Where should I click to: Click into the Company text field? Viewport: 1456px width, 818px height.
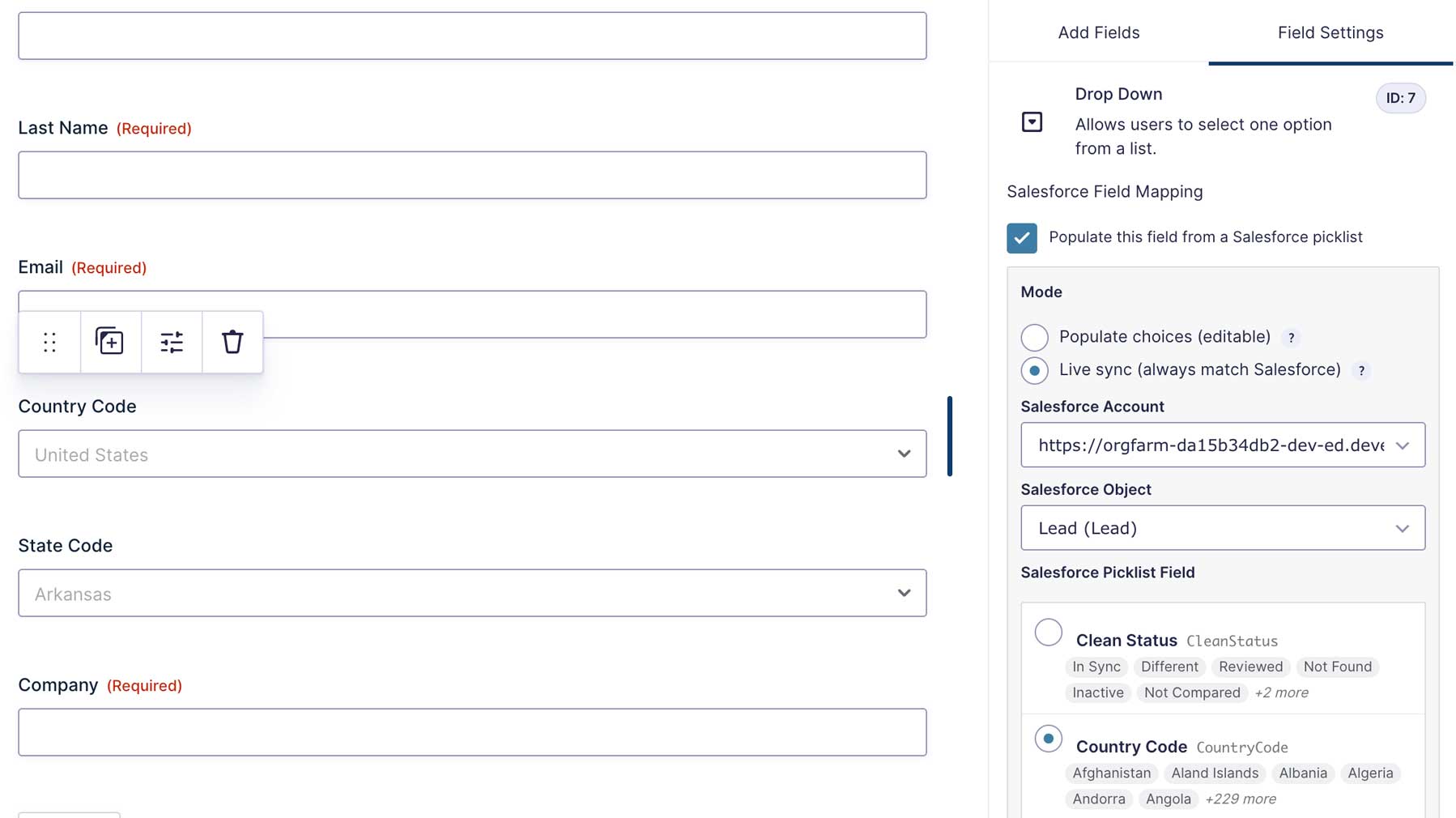472,733
